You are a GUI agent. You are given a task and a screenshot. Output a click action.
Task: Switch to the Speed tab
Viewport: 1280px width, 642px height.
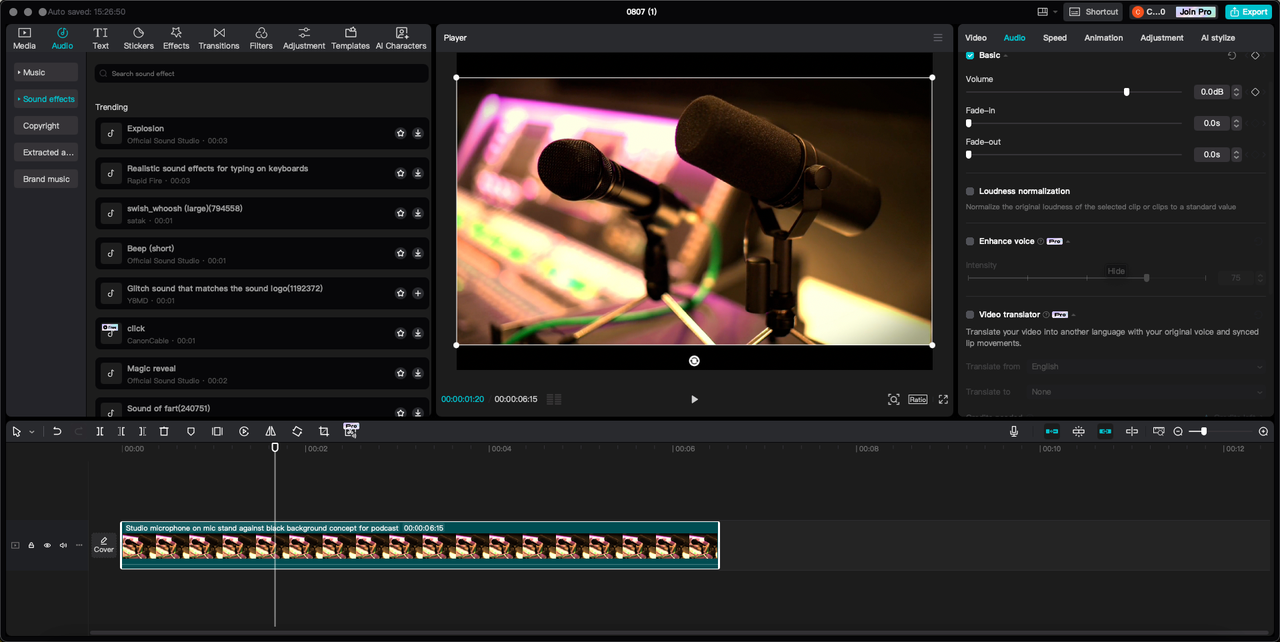click(1055, 38)
